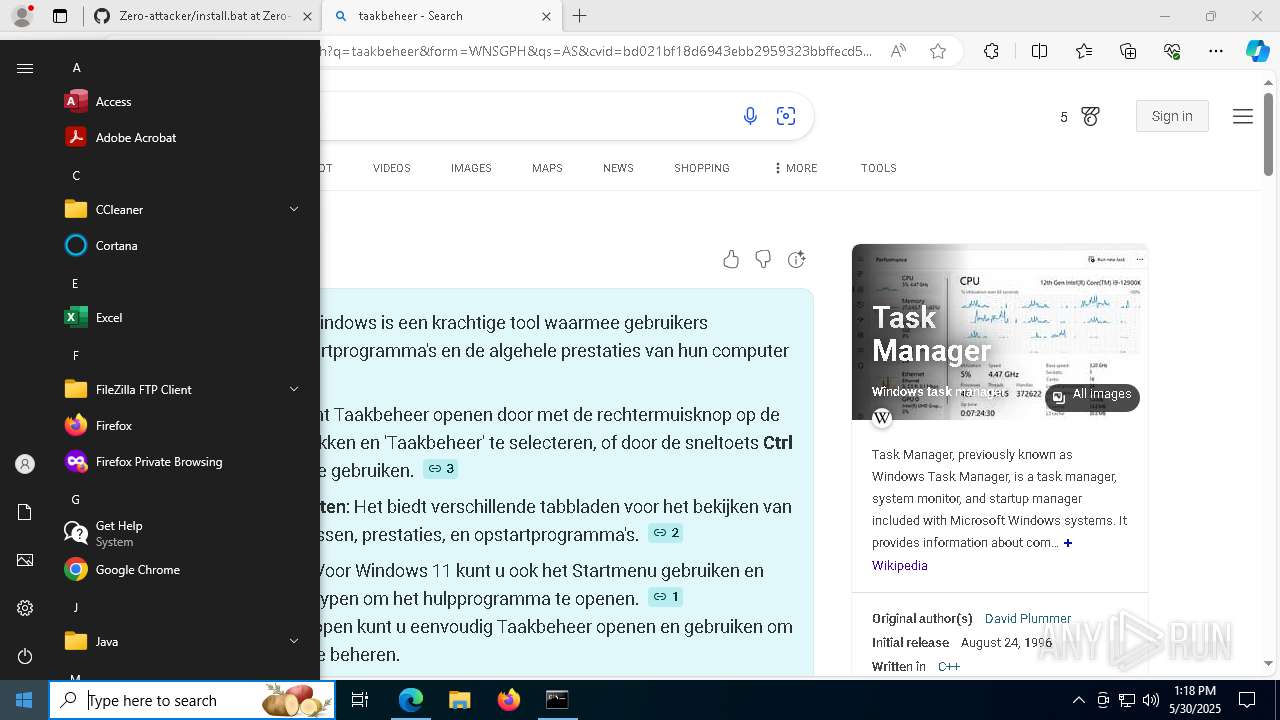Viewport: 1280px width, 720px height.
Task: Toggle Edge split screen
Action: [x=1039, y=51]
